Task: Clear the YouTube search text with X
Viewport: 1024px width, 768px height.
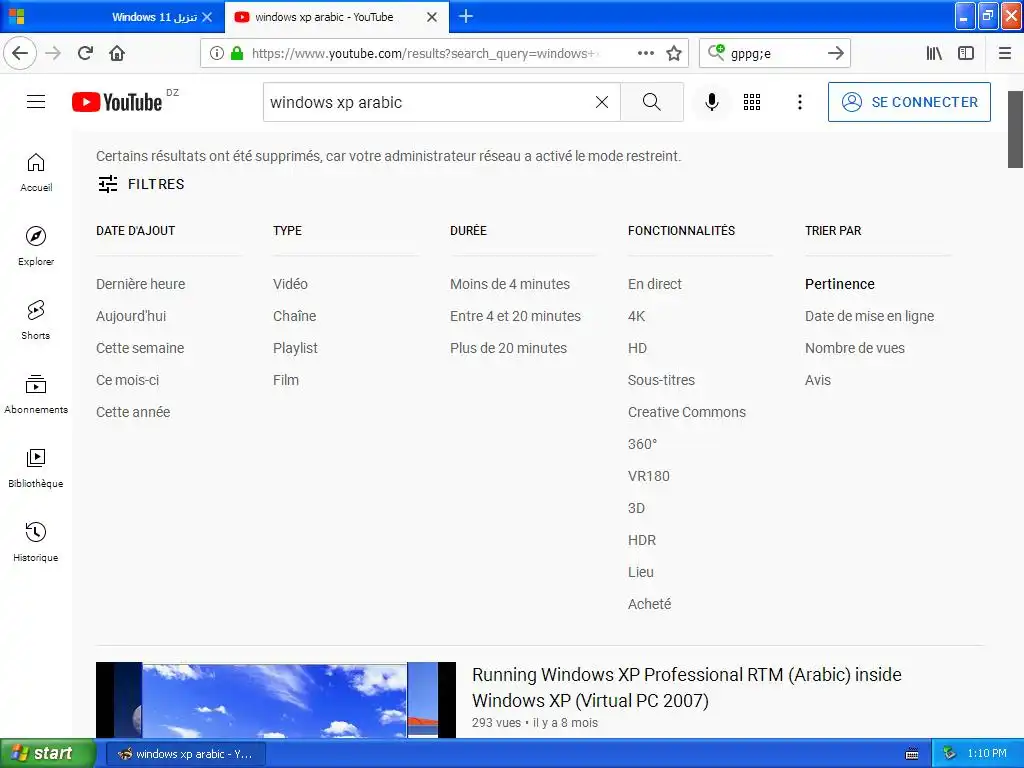Action: [601, 102]
